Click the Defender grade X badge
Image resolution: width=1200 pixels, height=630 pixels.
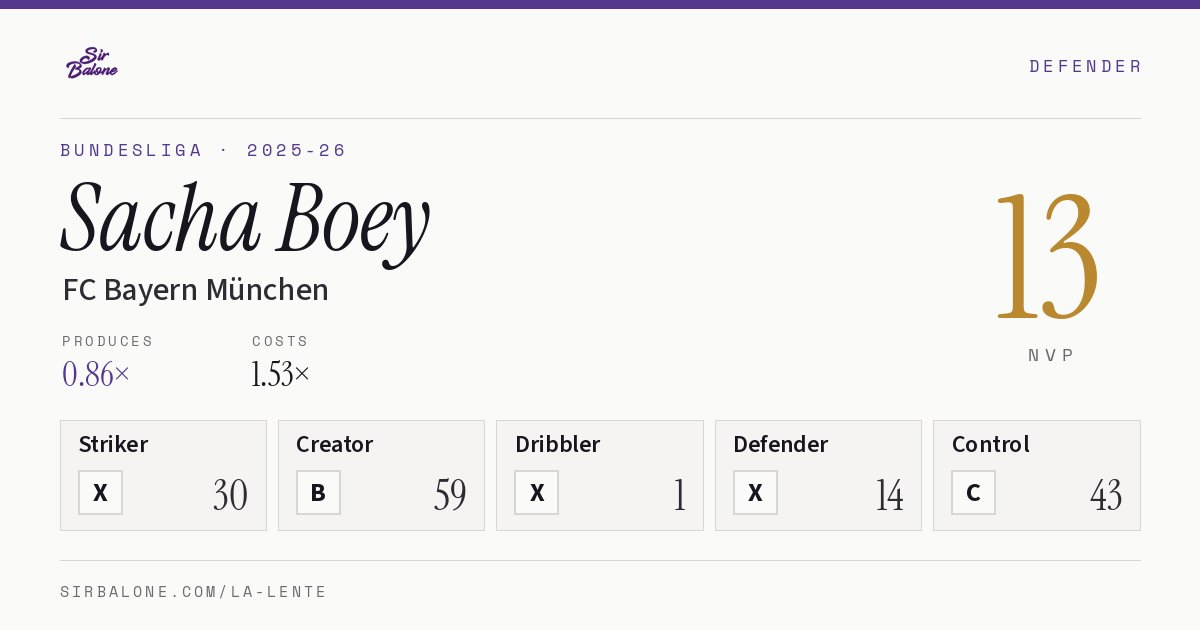(755, 492)
